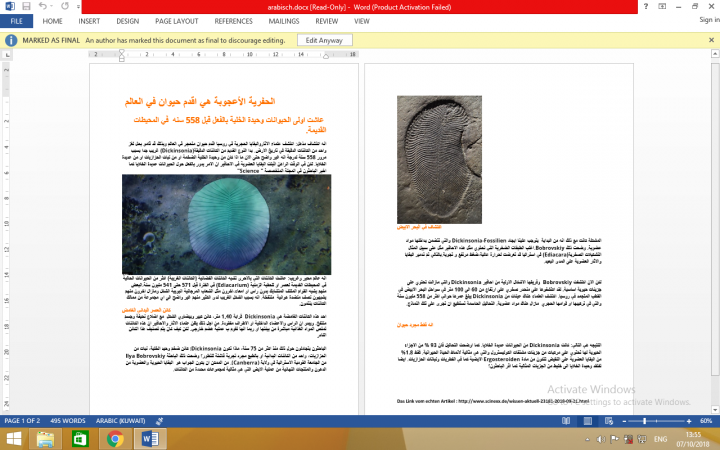Click the orange Arabic title heading
Screen dimensions: 720x450
coord(200,101)
